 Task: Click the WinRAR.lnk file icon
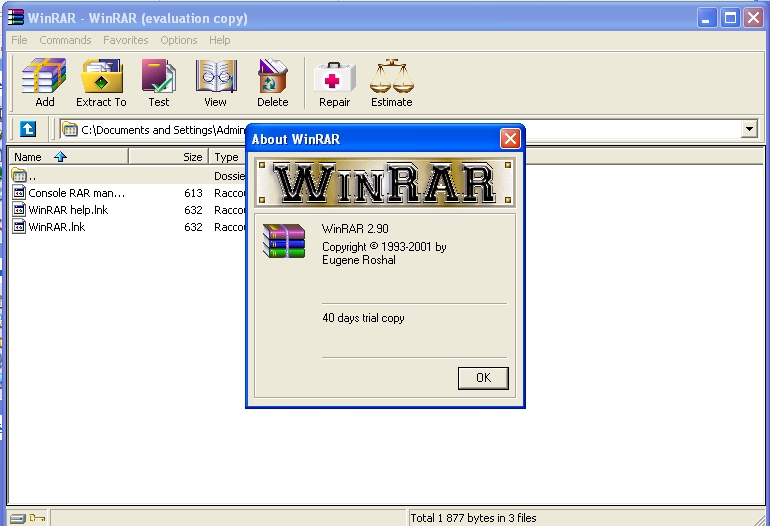[19, 227]
